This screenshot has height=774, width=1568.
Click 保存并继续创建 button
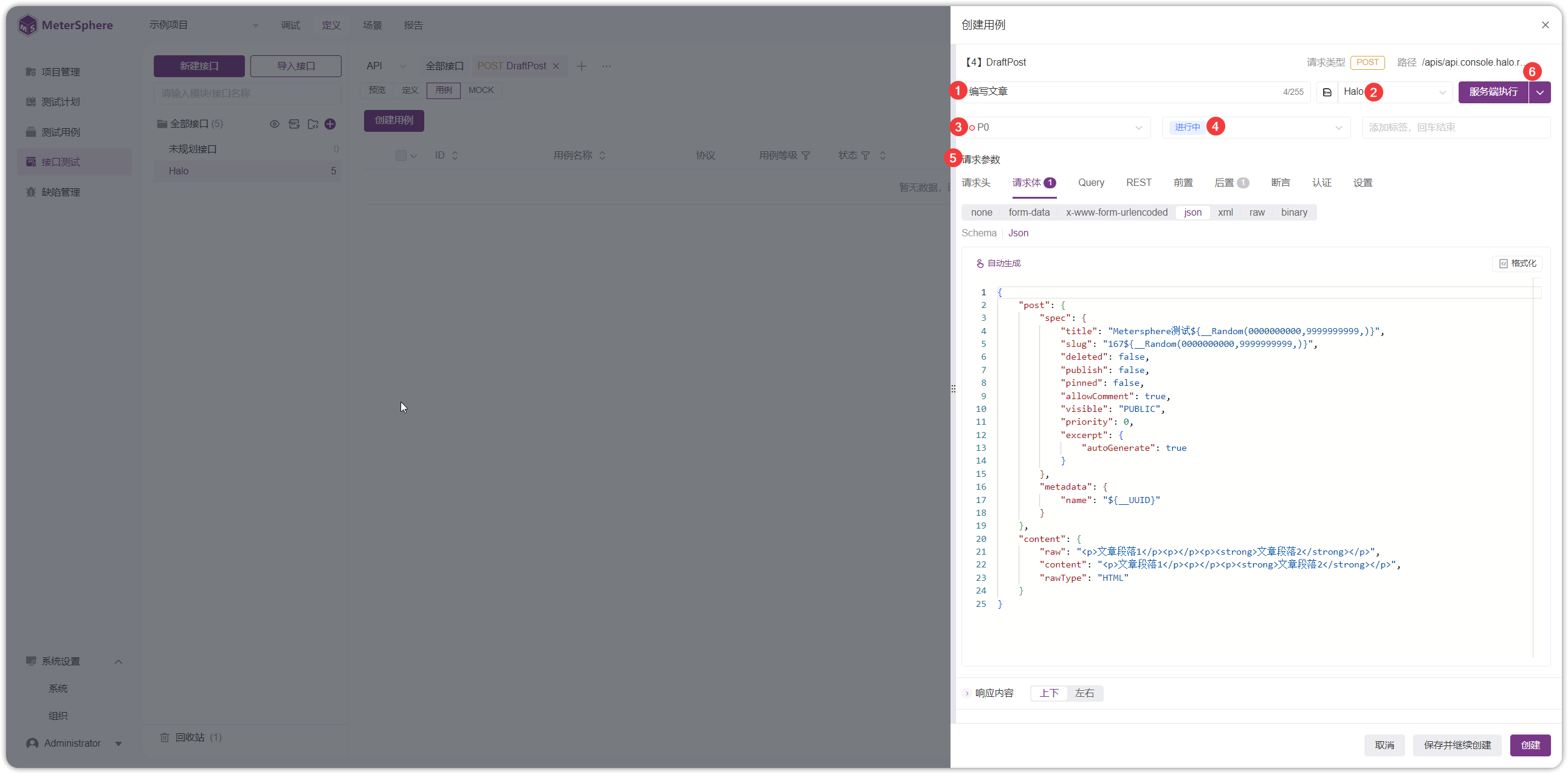(1457, 745)
